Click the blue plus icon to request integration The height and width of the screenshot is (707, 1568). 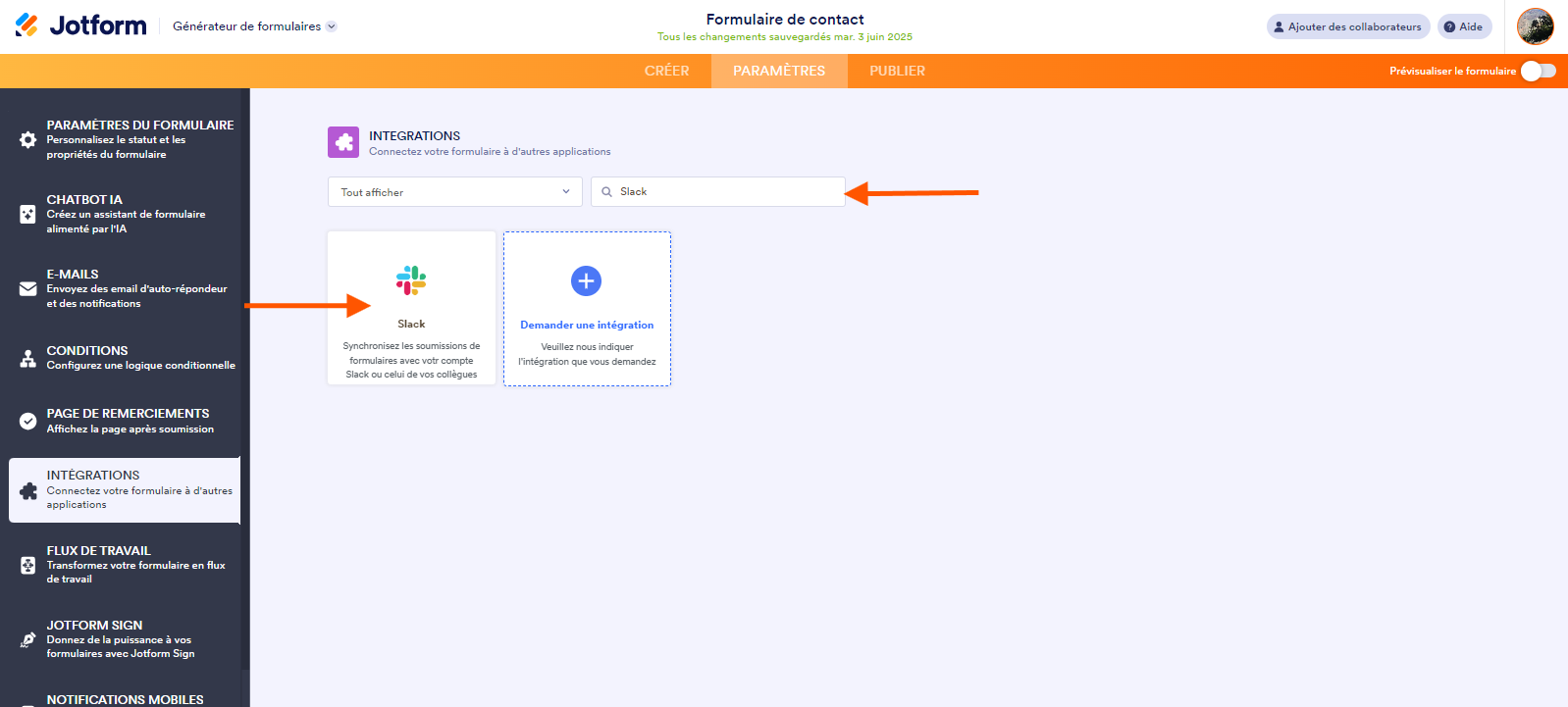point(587,281)
